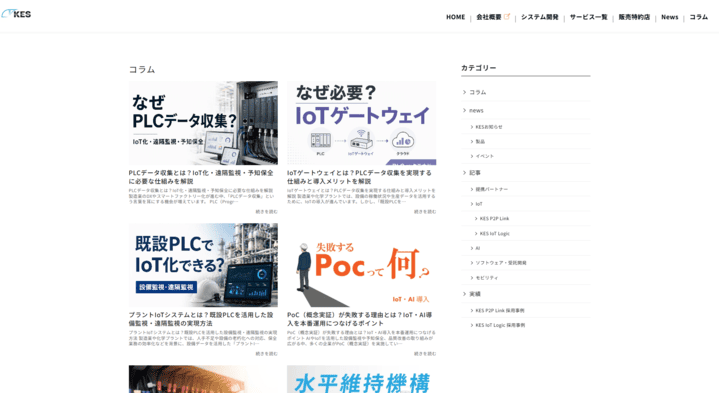Select the news category in the sidebar
This screenshot has height=393, width=719.
pos(476,111)
